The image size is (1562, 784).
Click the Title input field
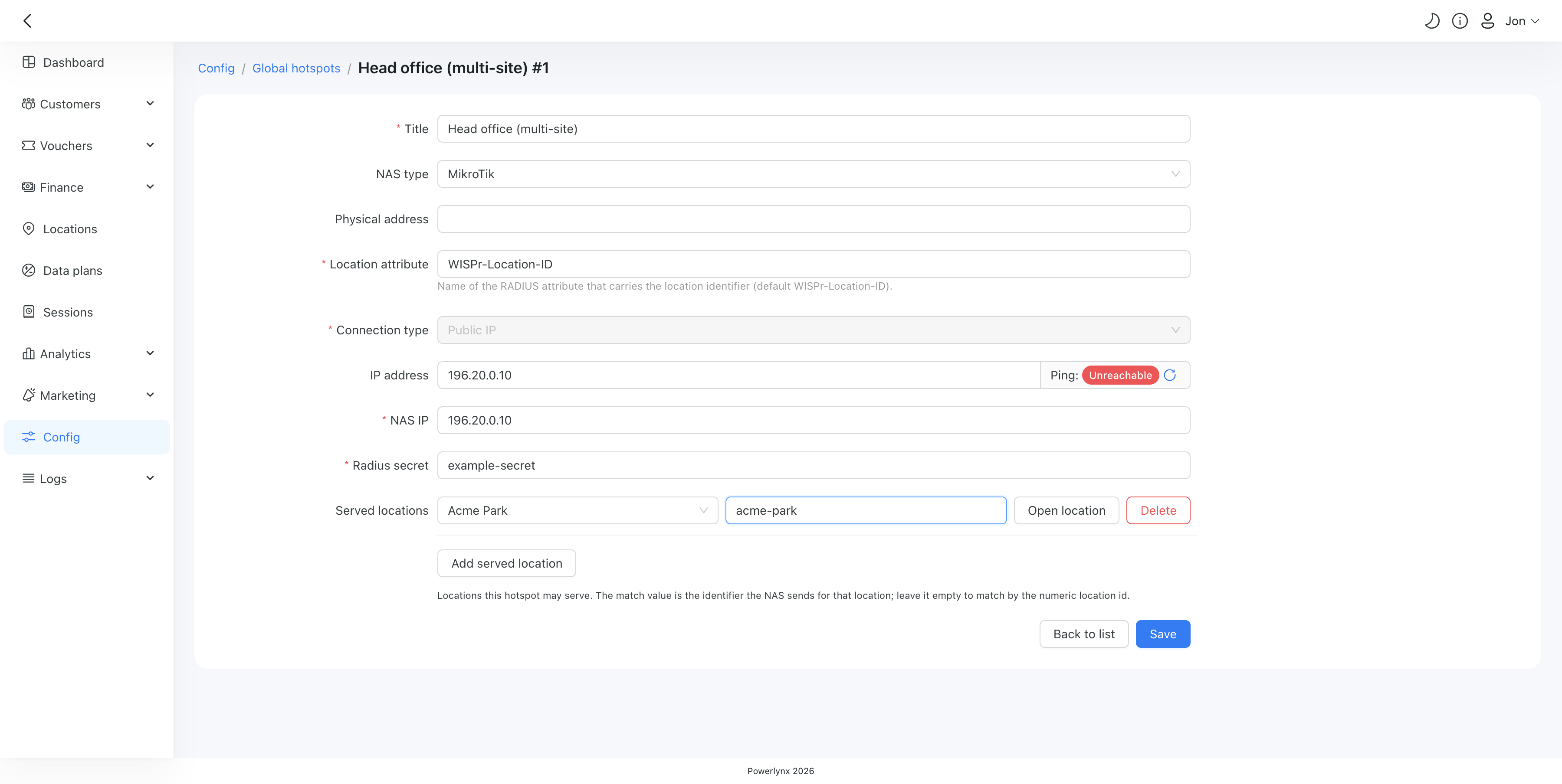click(x=813, y=129)
